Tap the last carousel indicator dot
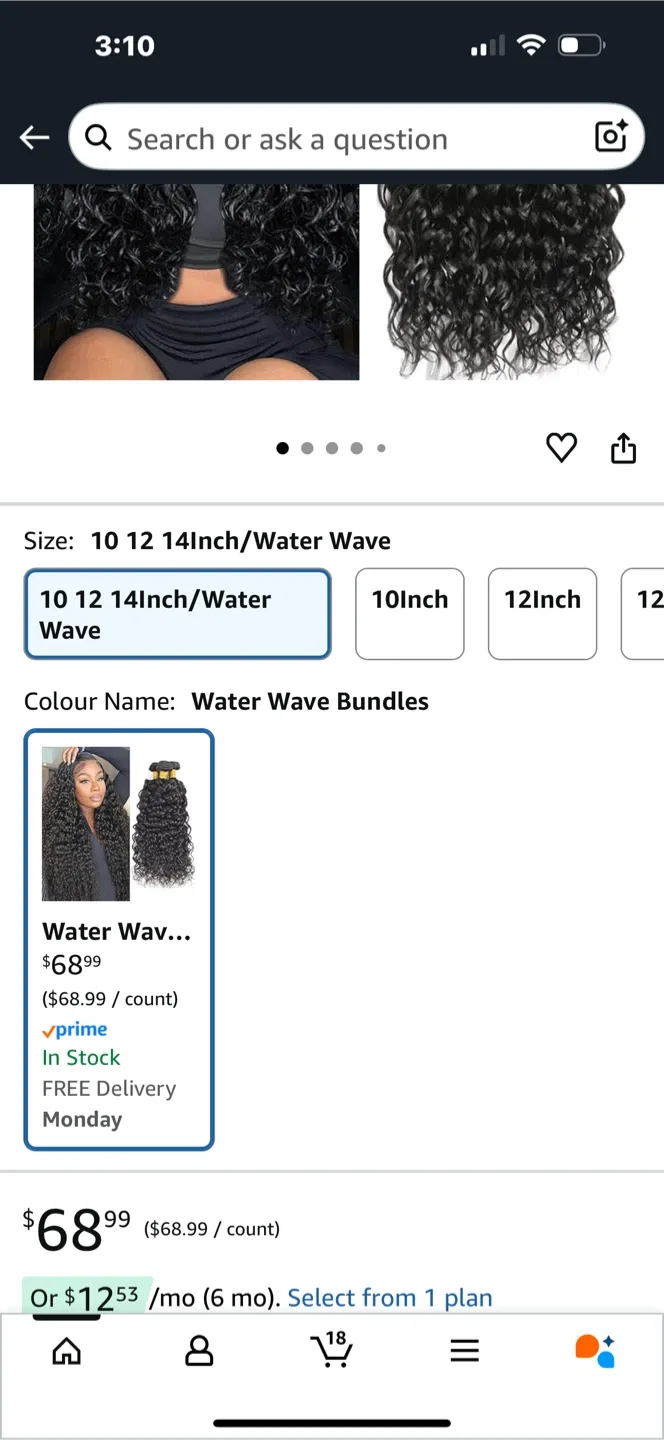Viewport: 664px width, 1440px height. click(381, 448)
